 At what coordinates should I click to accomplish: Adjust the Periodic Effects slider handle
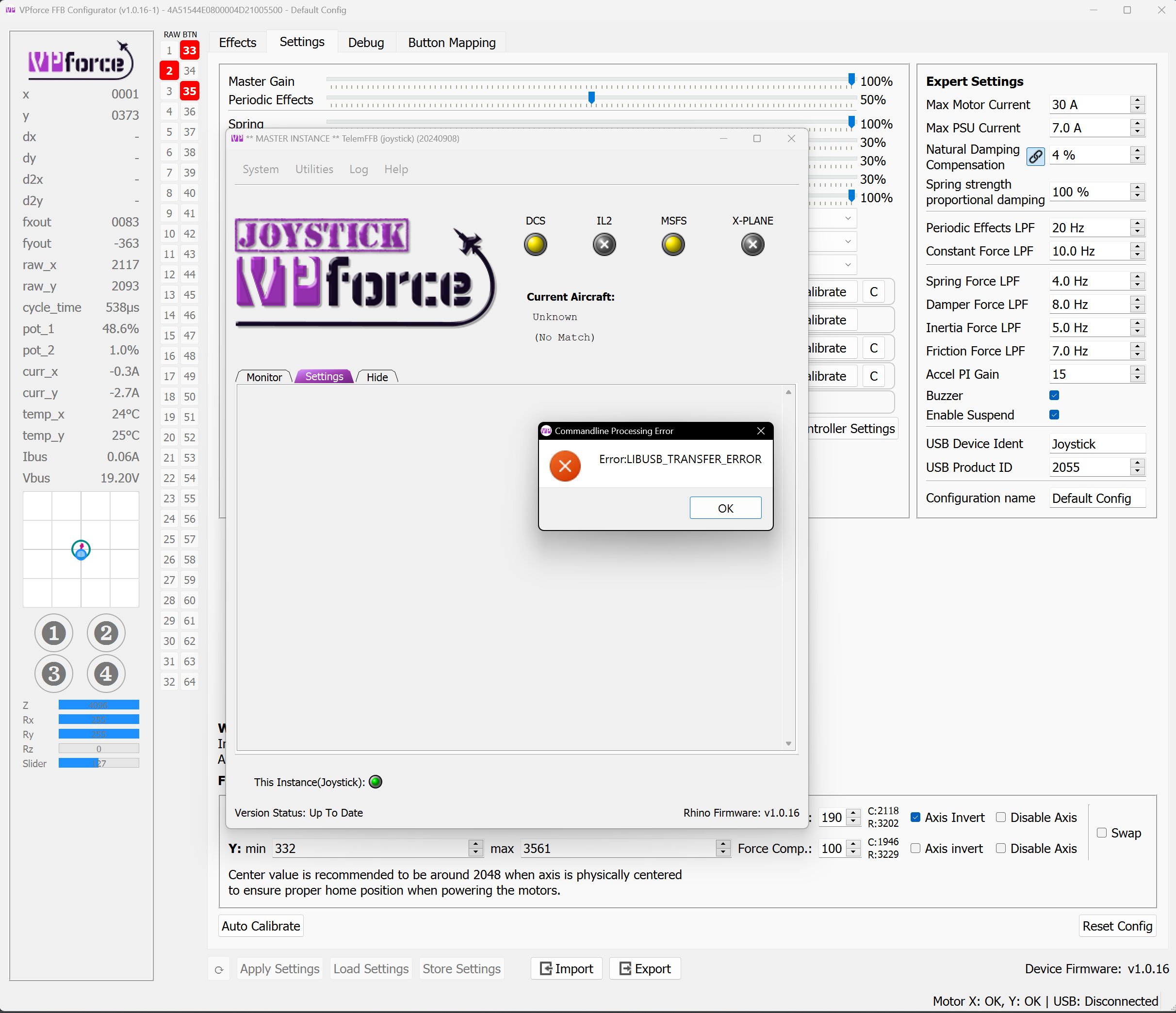[591, 97]
